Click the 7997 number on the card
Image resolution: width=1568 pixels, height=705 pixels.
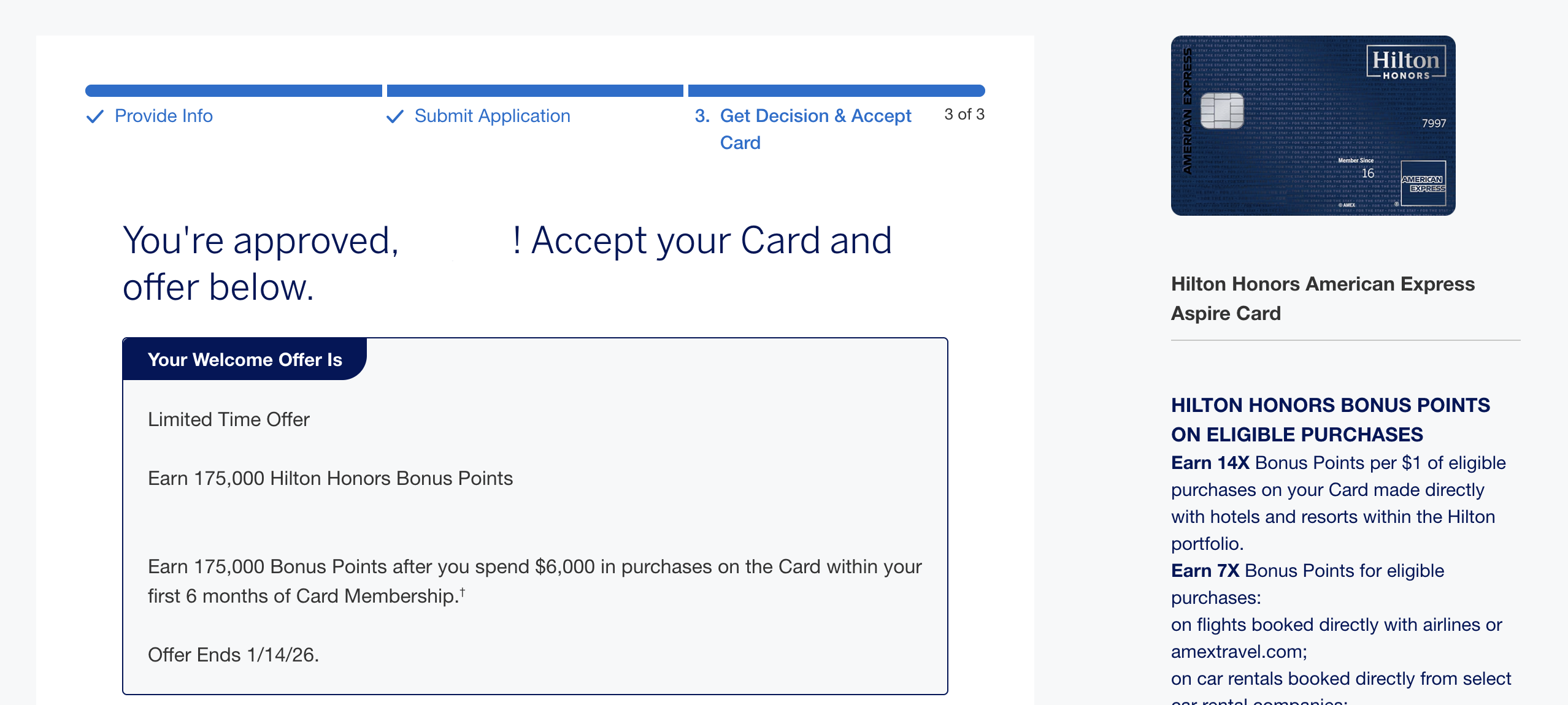point(1434,123)
